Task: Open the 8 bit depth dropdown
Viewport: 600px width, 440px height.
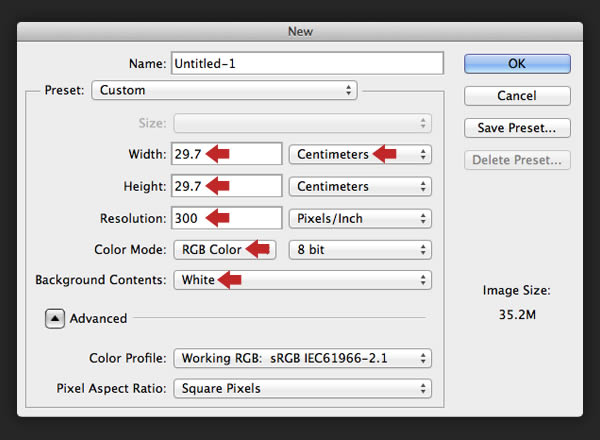Action: [x=360, y=249]
